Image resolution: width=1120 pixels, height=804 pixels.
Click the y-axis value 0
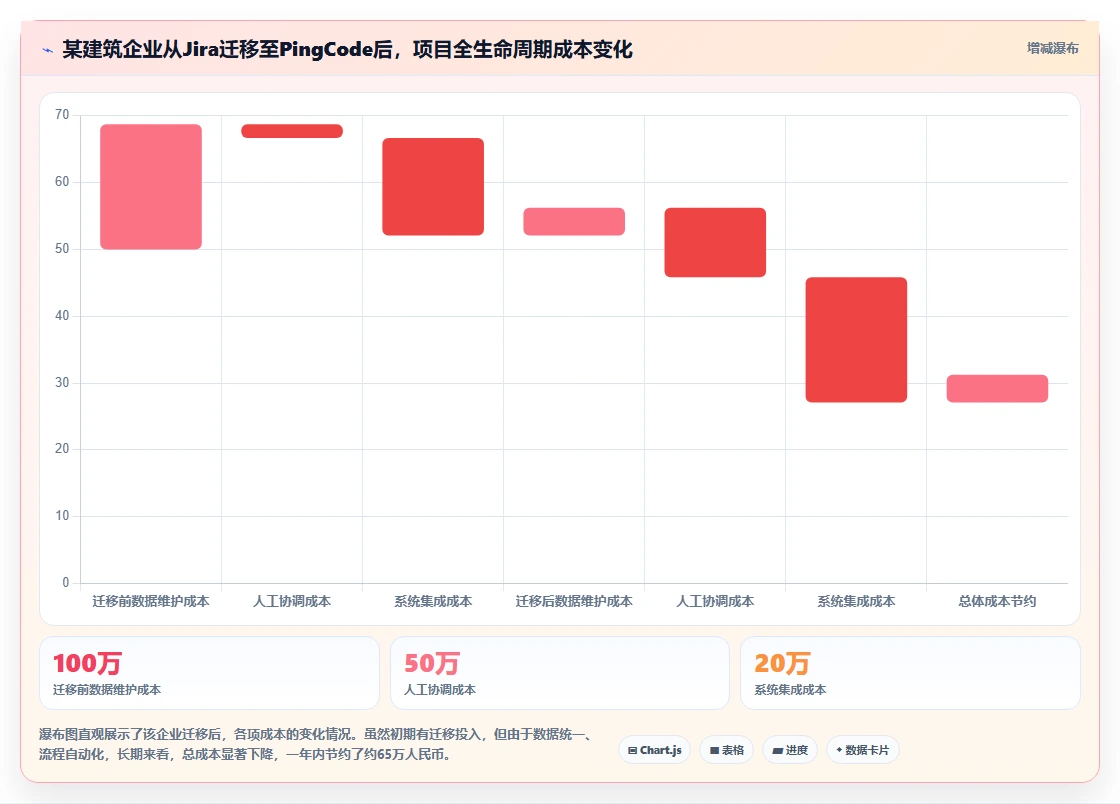click(66, 583)
